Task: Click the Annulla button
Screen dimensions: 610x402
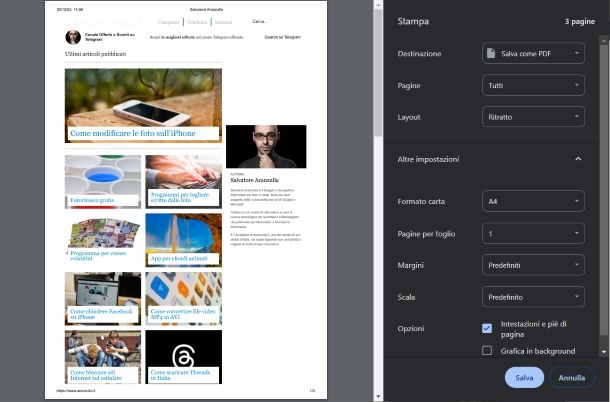Action: [x=571, y=377]
